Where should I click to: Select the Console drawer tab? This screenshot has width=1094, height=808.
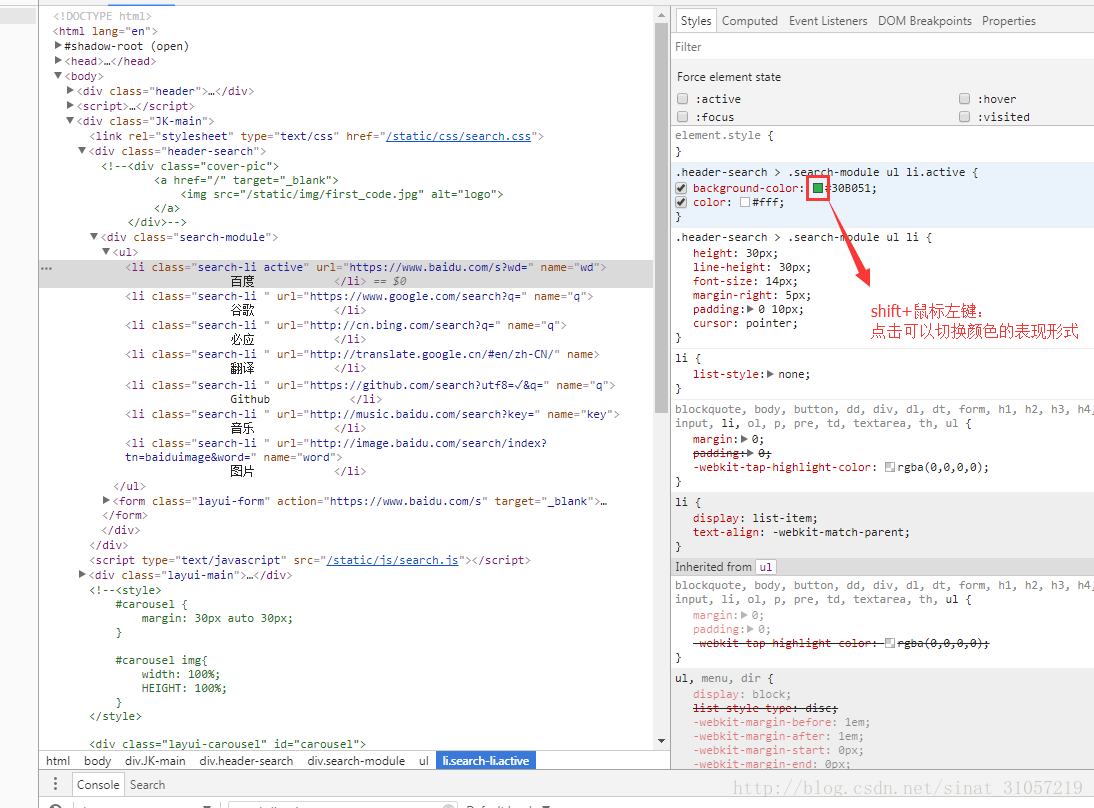(x=98, y=784)
